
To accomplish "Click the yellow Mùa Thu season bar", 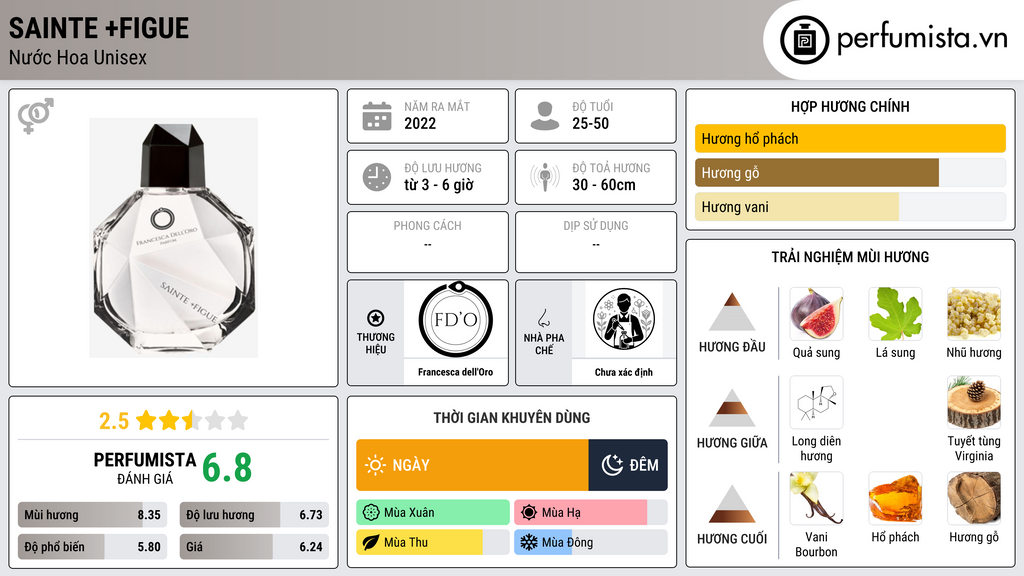I will coord(419,542).
